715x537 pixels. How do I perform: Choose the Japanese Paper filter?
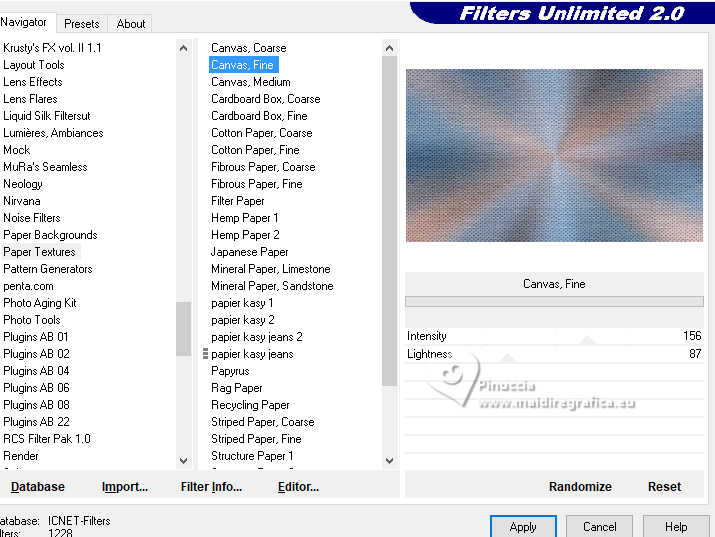pyautogui.click(x=249, y=252)
